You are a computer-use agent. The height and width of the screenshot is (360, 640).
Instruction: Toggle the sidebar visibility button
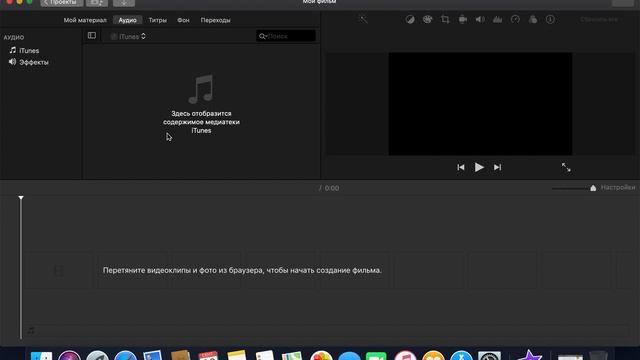coord(92,36)
